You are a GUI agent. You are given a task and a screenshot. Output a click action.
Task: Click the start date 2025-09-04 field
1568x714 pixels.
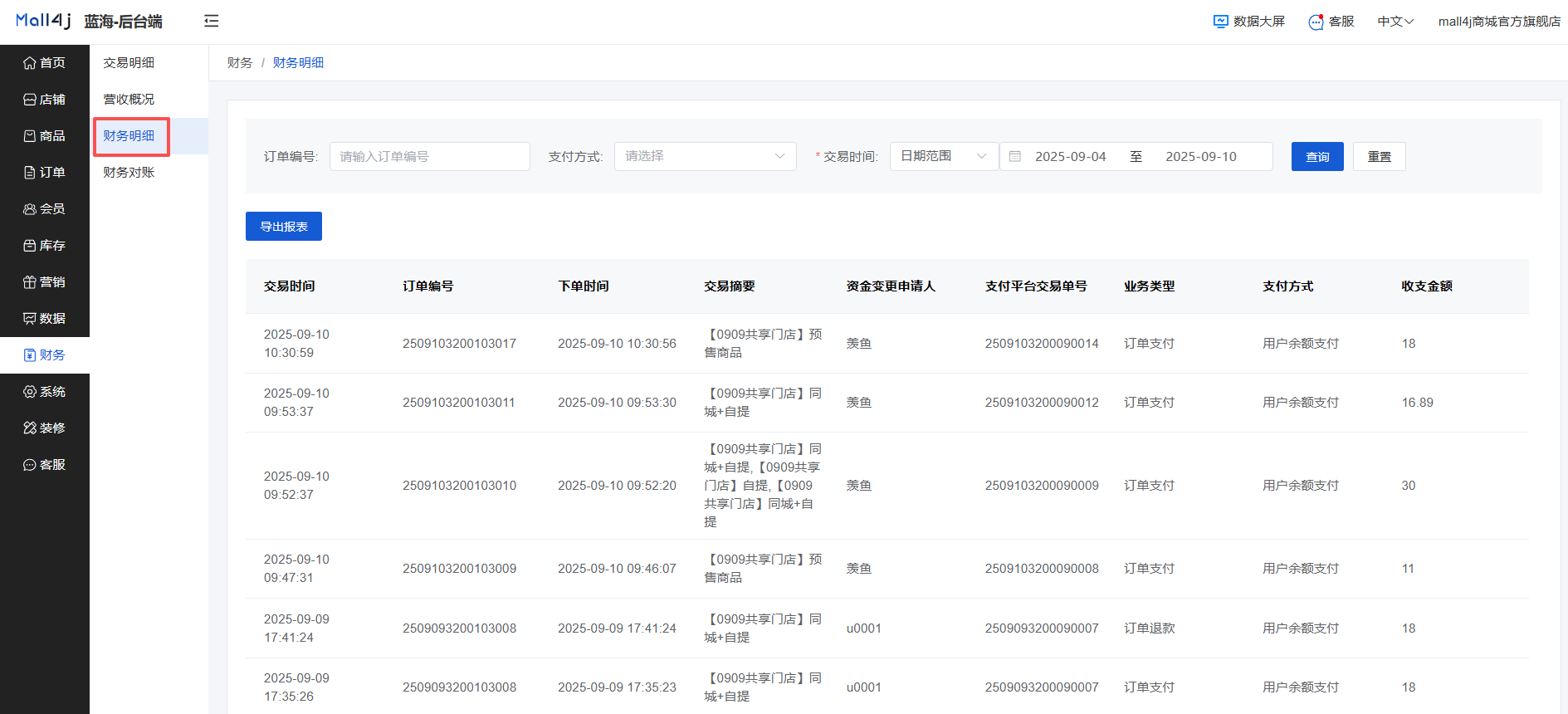(x=1071, y=156)
